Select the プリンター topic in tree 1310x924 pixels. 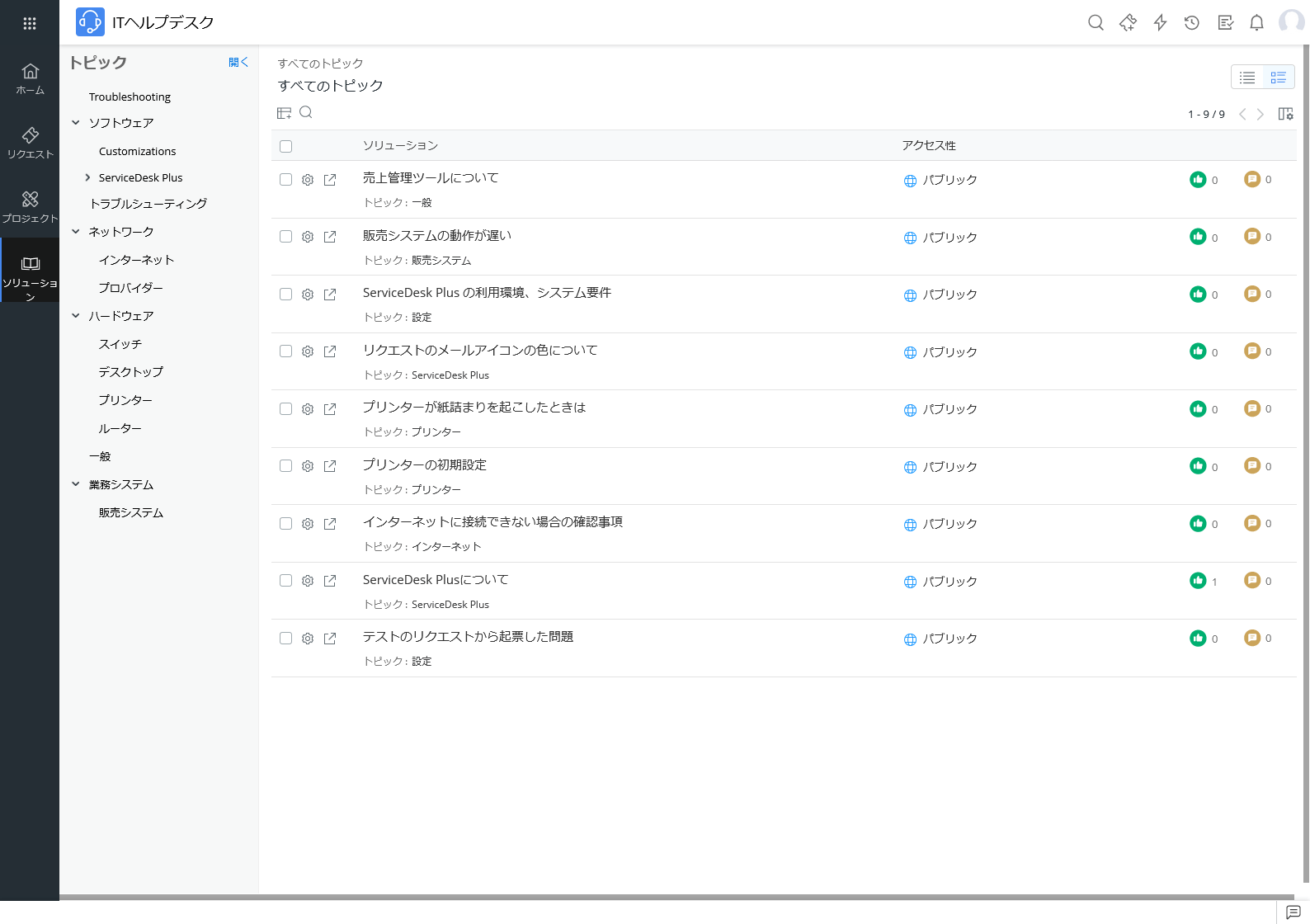tap(125, 400)
